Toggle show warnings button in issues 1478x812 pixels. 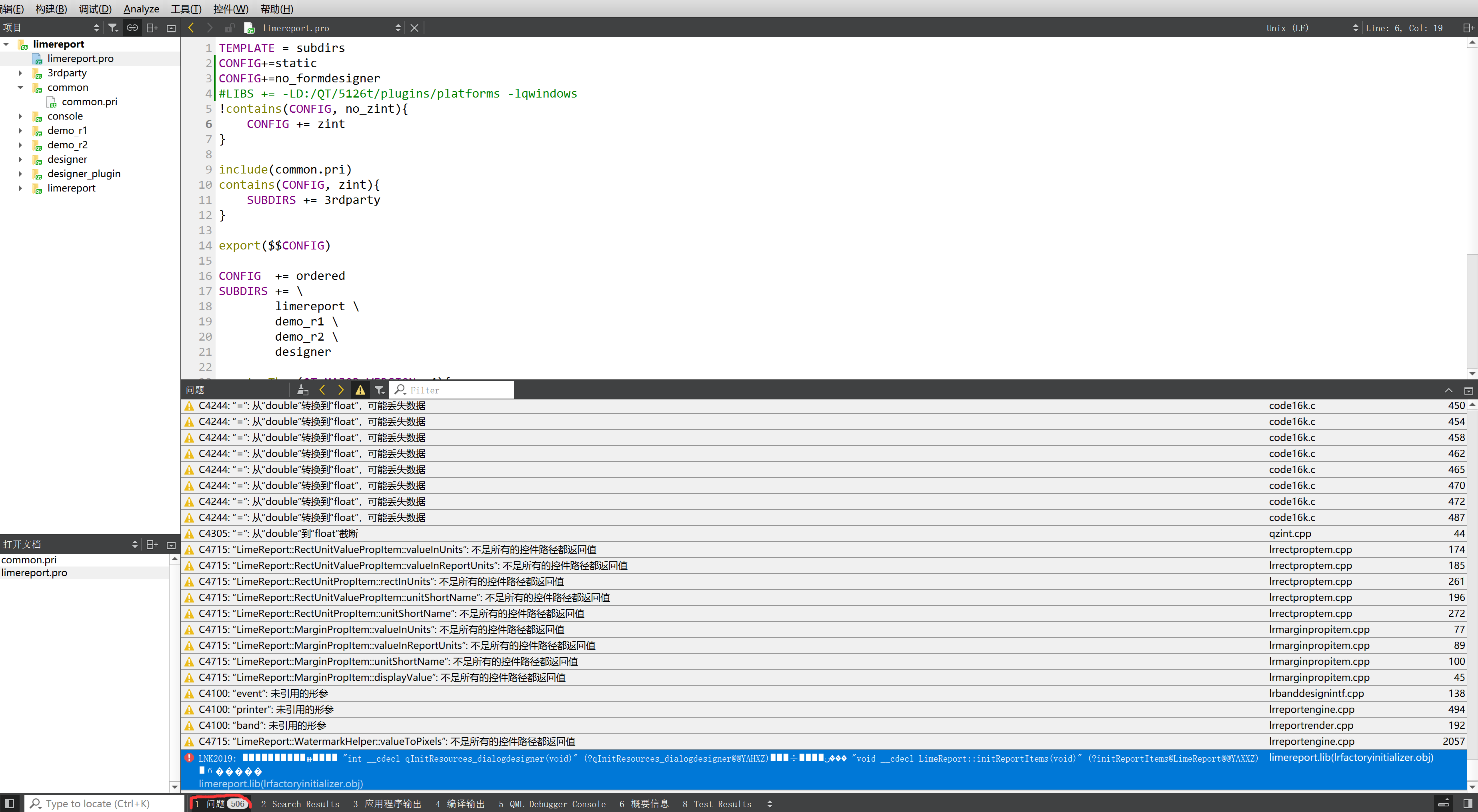pyautogui.click(x=360, y=390)
